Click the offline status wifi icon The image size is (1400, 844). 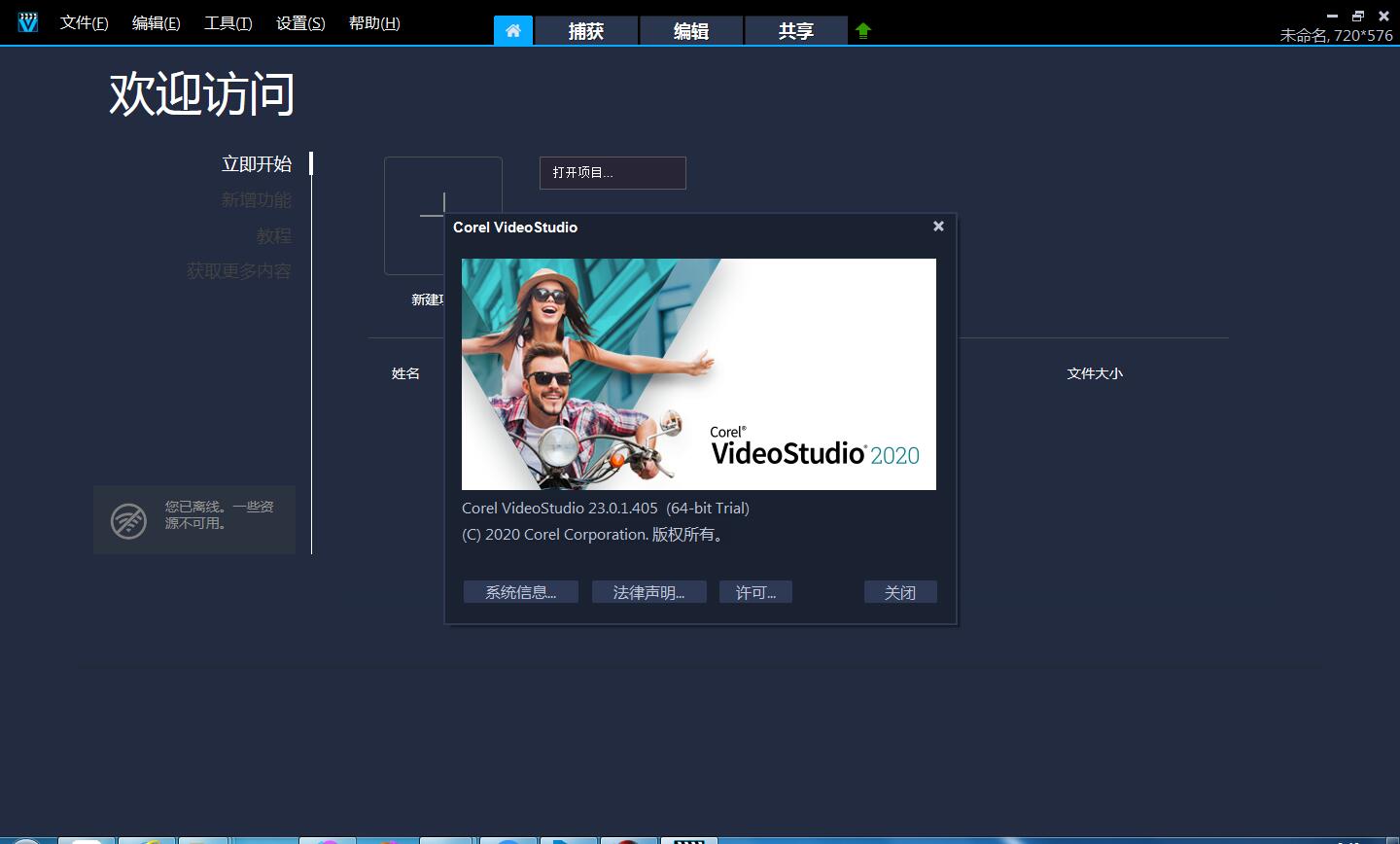pyautogui.click(x=128, y=521)
